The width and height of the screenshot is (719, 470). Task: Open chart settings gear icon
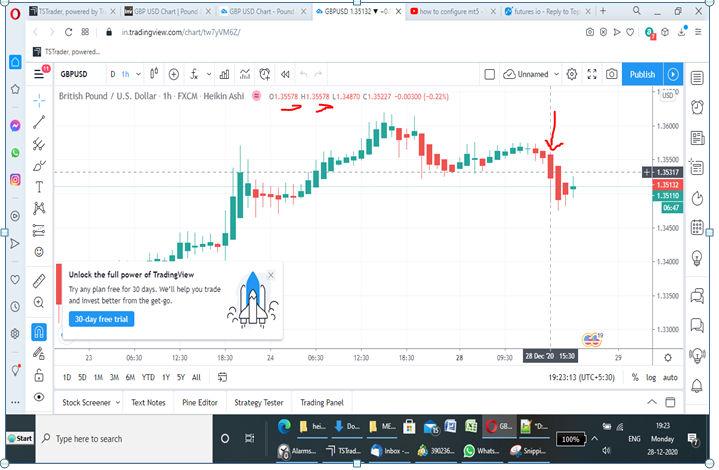tap(571, 74)
